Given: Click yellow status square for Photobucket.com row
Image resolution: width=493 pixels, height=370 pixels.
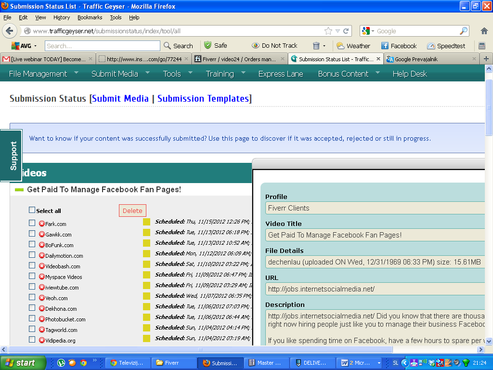Looking at the screenshot, I should 146,317.
